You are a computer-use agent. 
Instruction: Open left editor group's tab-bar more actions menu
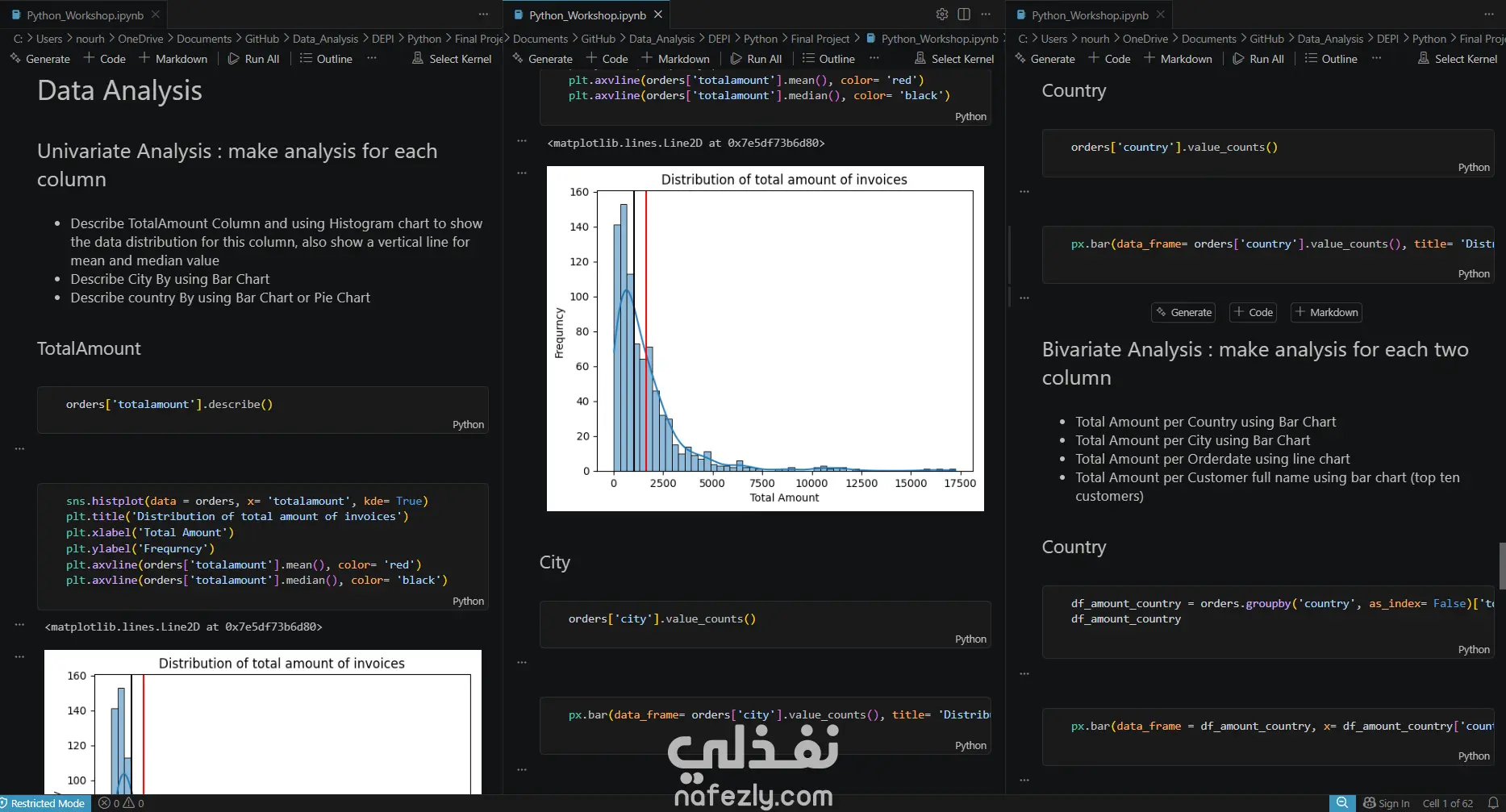(x=483, y=15)
